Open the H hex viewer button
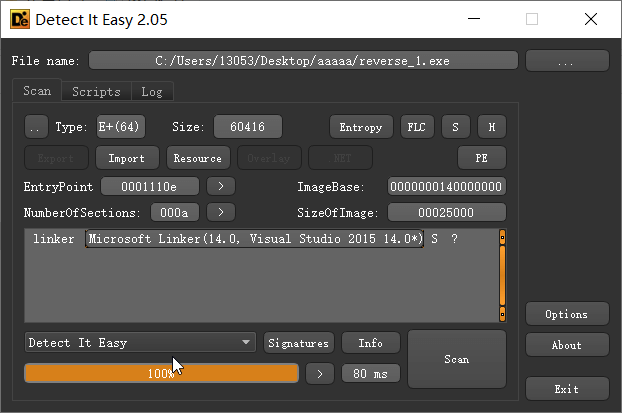The image size is (622, 413). point(491,127)
